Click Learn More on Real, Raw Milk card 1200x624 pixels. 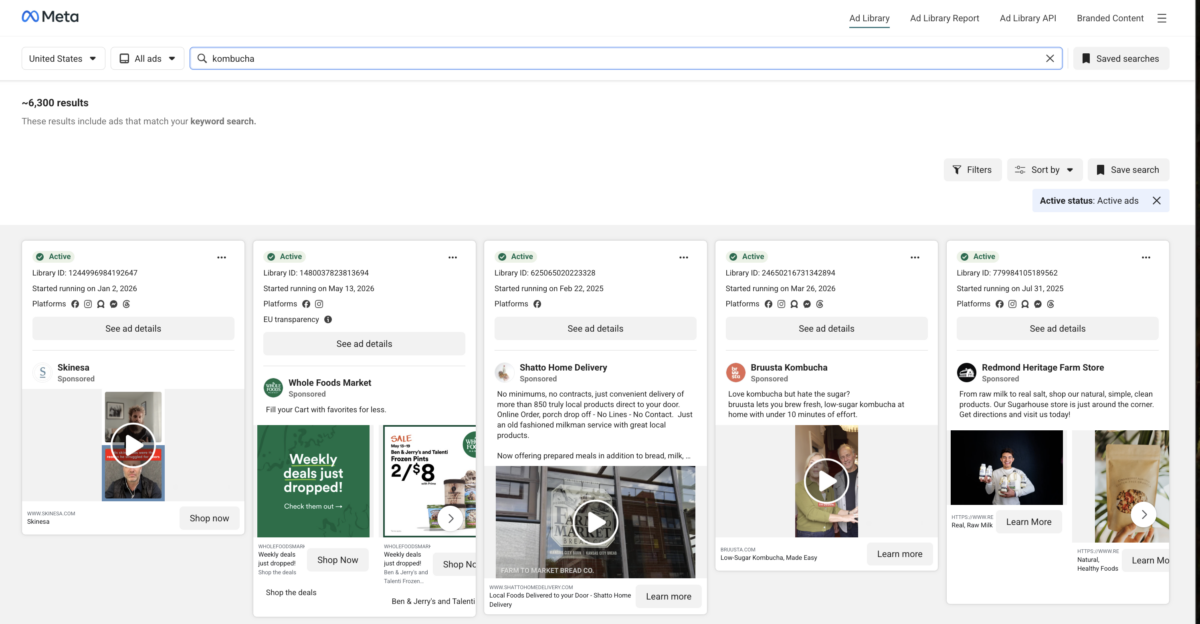(x=1029, y=522)
